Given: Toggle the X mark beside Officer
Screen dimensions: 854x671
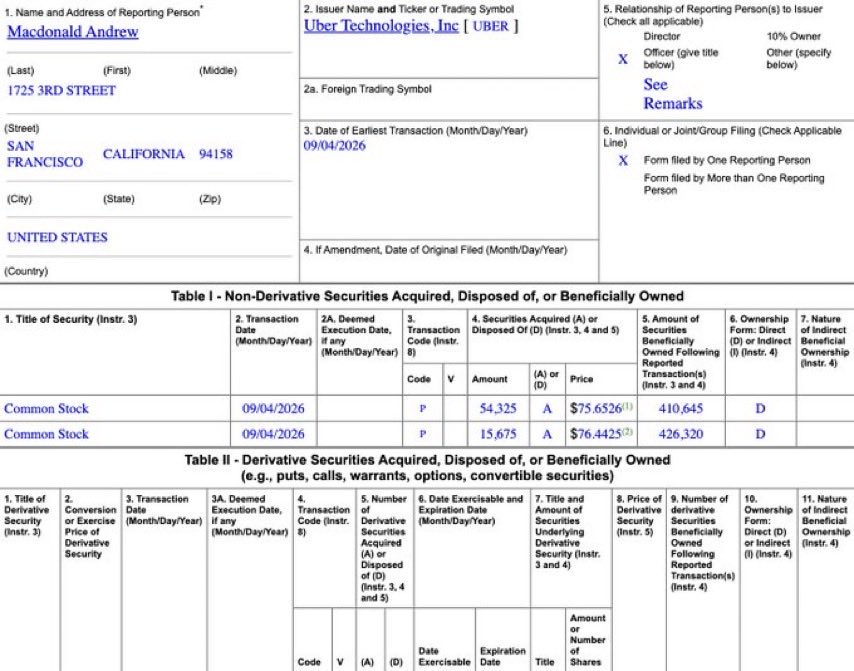Looking at the screenshot, I should [623, 59].
